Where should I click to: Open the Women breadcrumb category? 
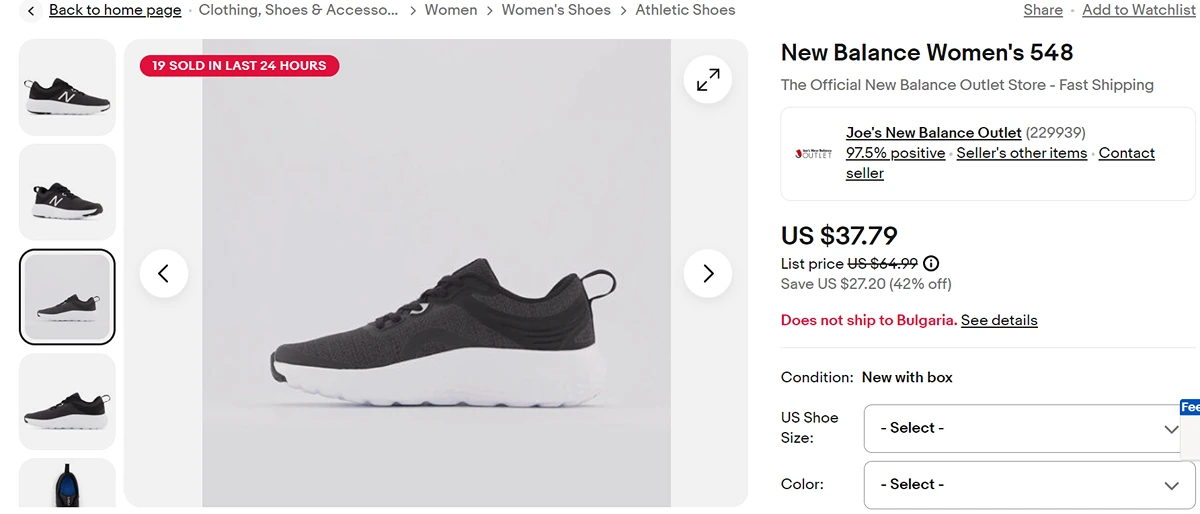click(x=451, y=10)
